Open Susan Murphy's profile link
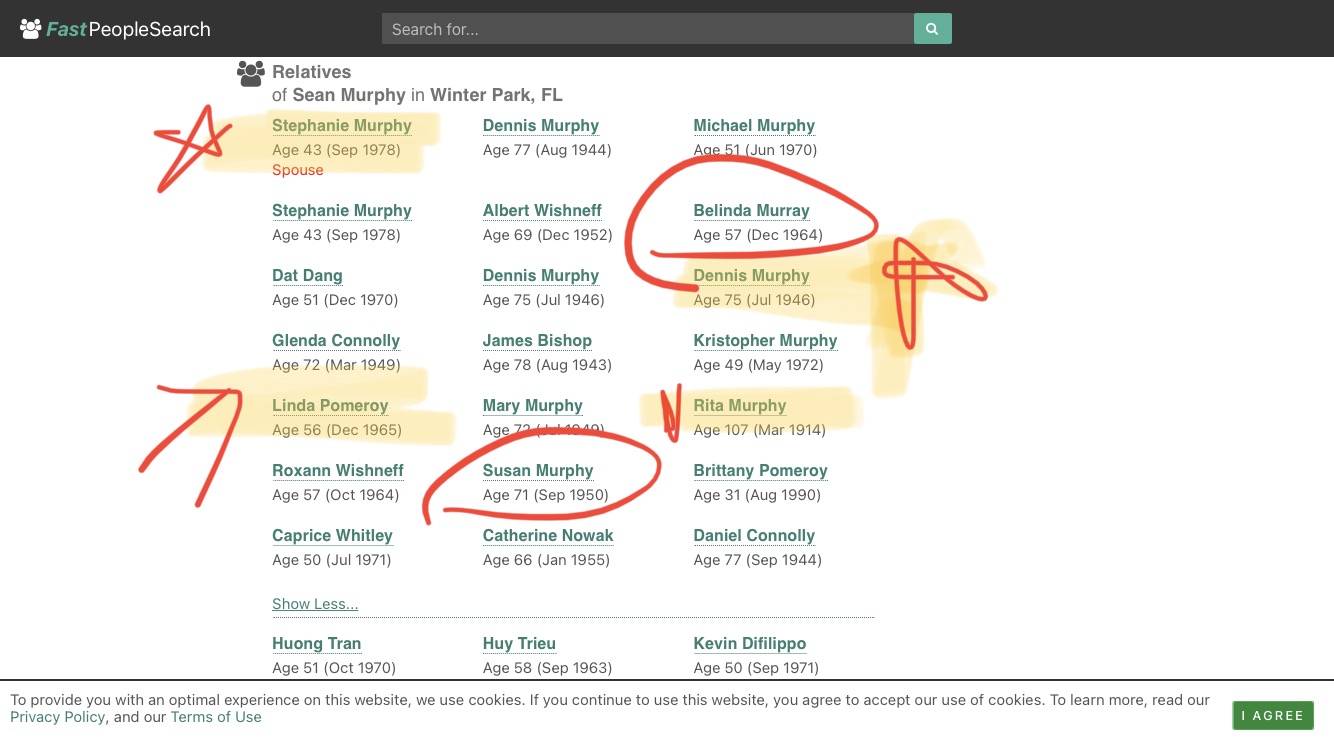The image size is (1334, 750). [x=538, y=471]
